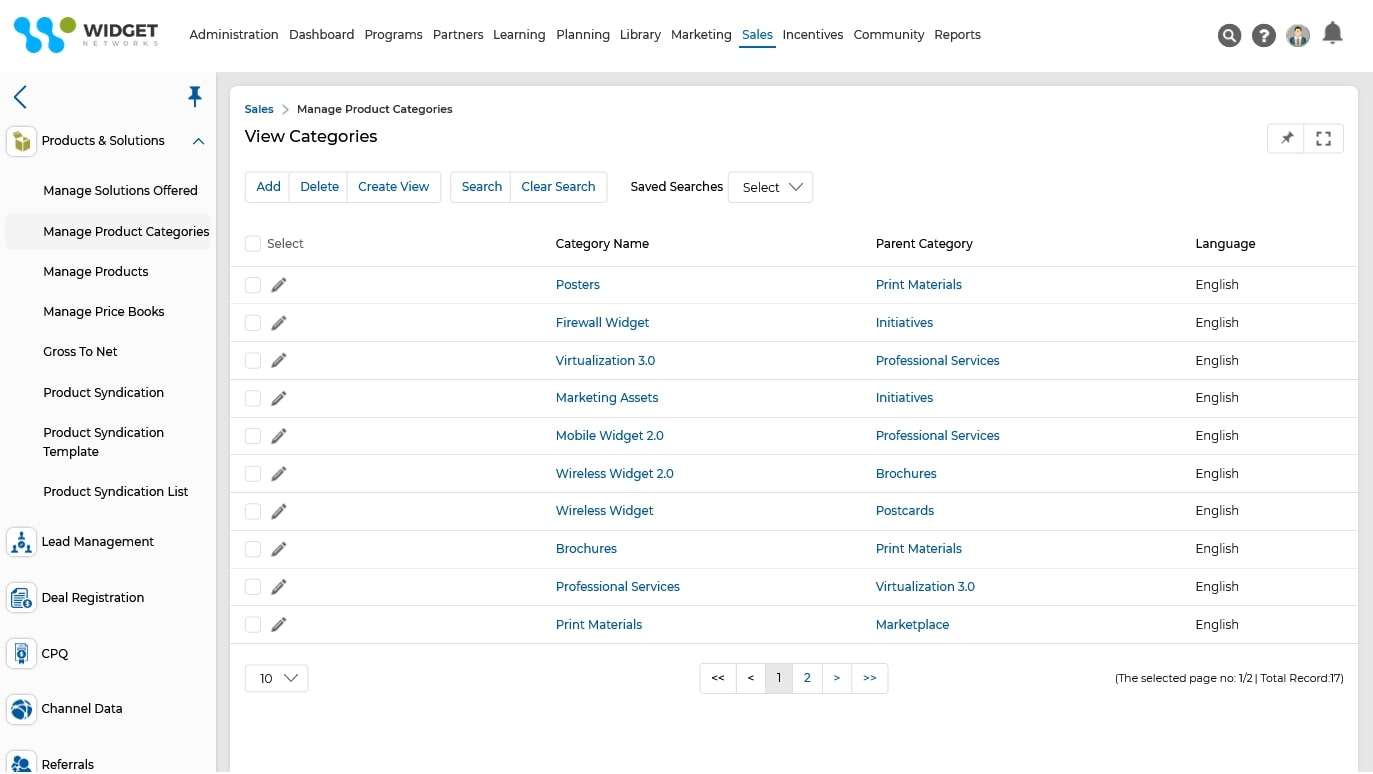Click the help icon
The height and width of the screenshot is (774, 1373).
pos(1263,34)
